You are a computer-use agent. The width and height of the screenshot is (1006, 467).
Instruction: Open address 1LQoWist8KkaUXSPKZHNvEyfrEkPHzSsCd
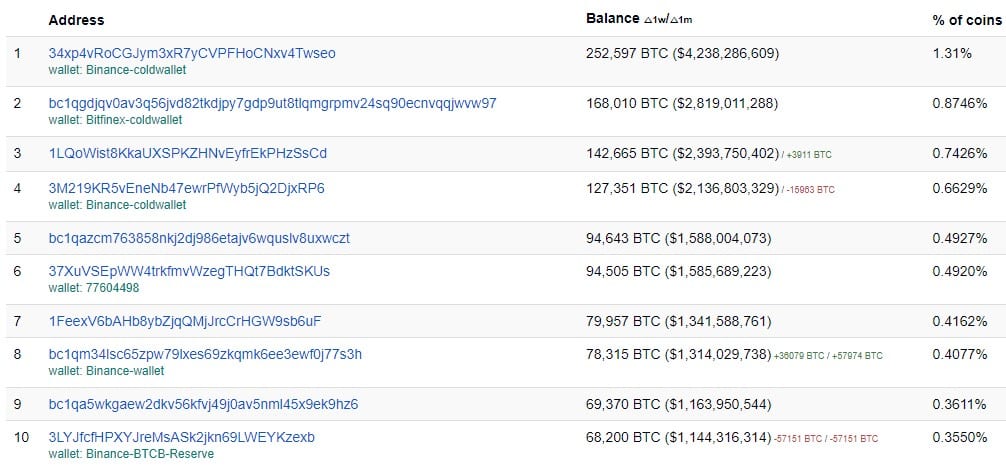(188, 153)
